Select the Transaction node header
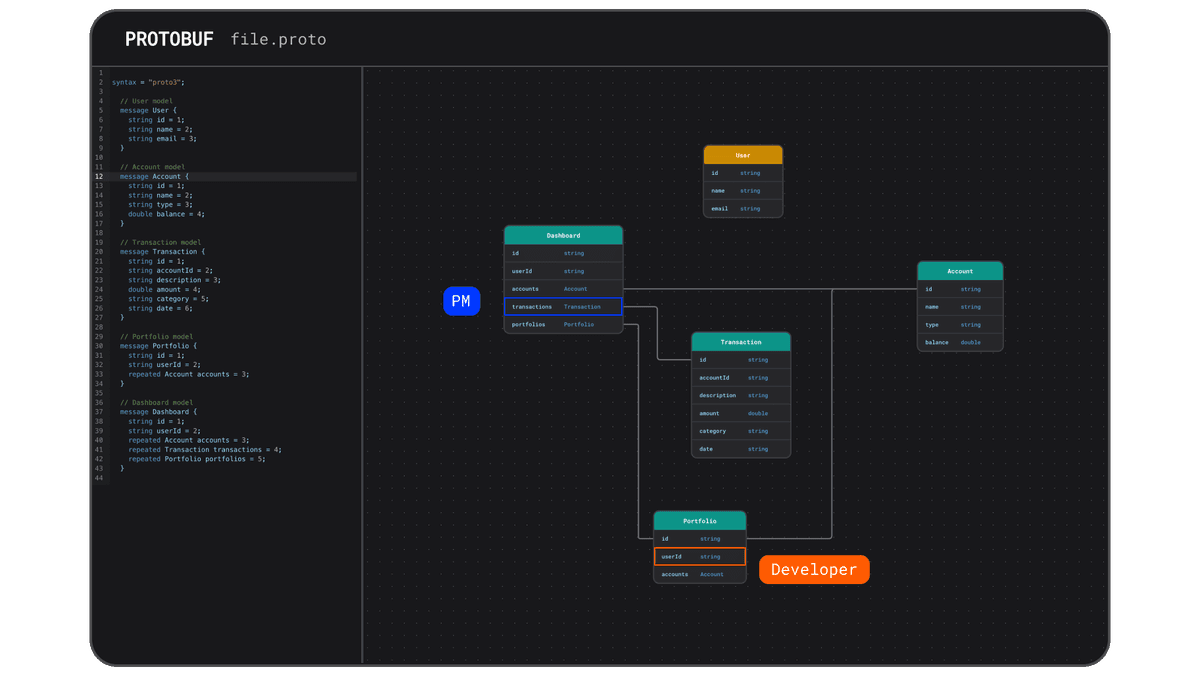Viewport: 1200px width, 676px height. 740,341
